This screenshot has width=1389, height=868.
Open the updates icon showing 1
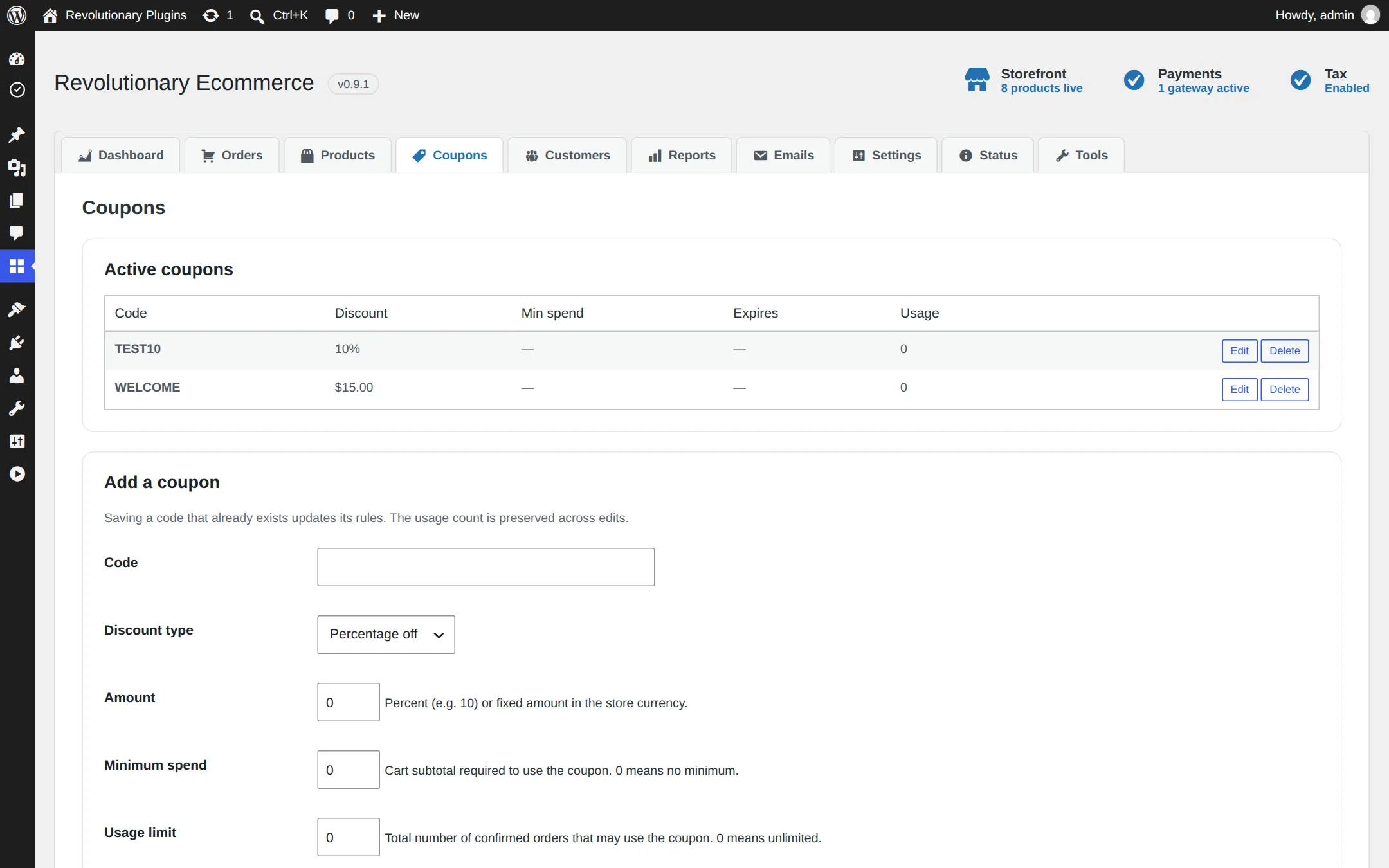[217, 15]
